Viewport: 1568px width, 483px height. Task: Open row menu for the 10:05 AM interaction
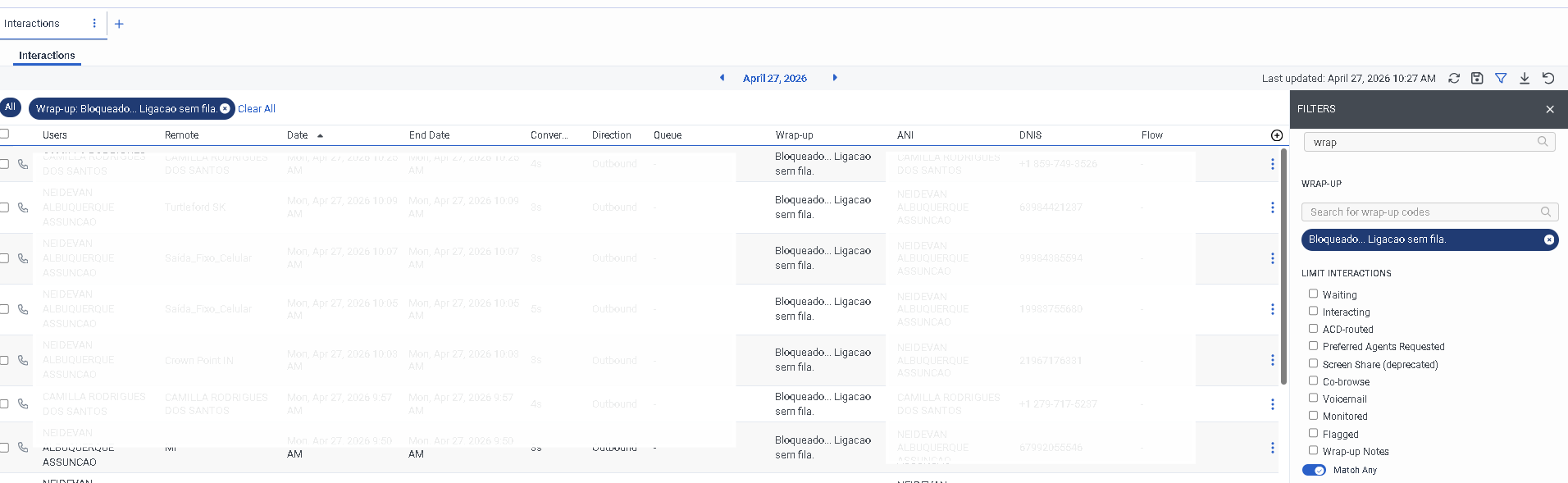[x=1273, y=309]
